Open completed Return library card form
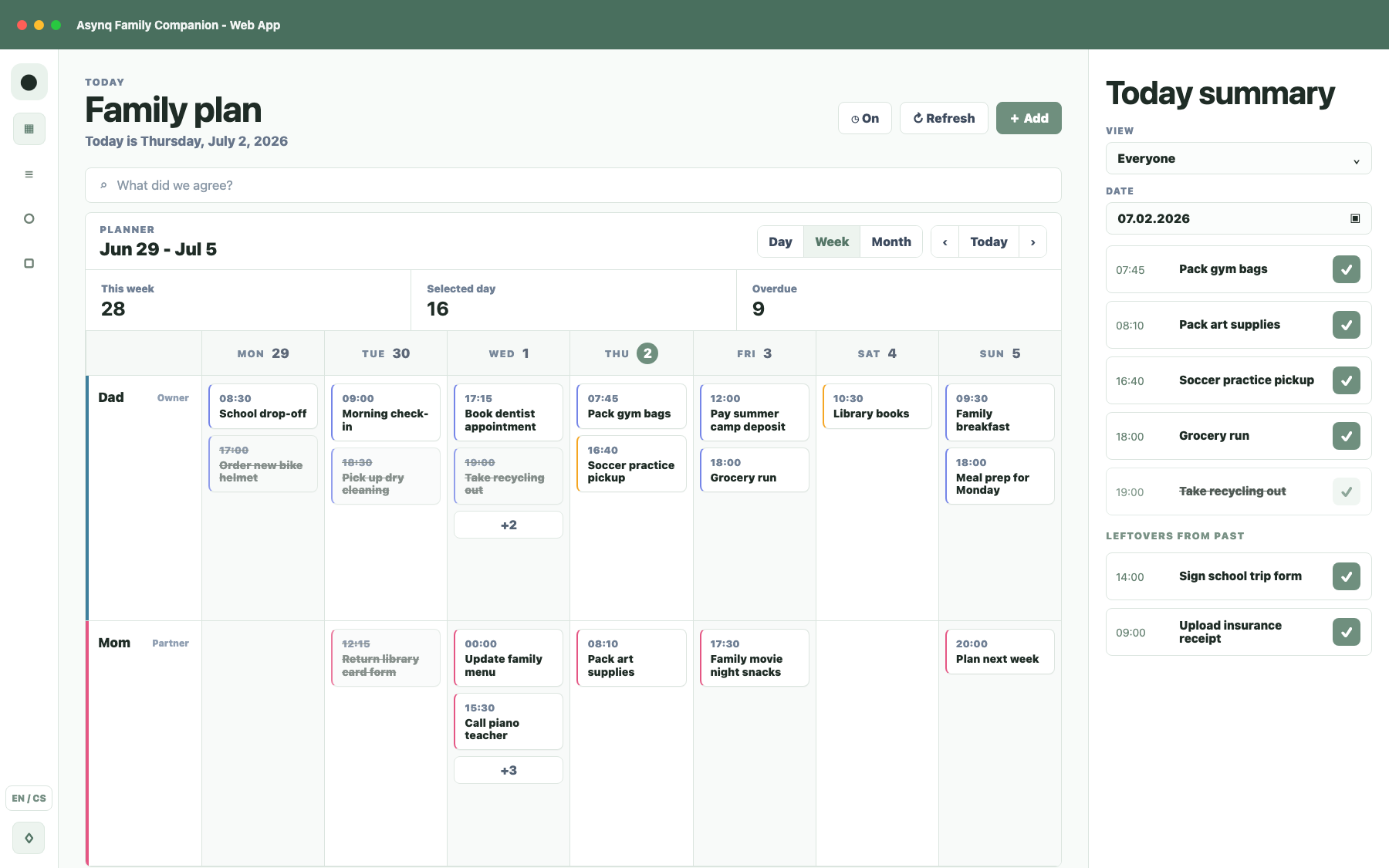The image size is (1389, 868). point(386,657)
